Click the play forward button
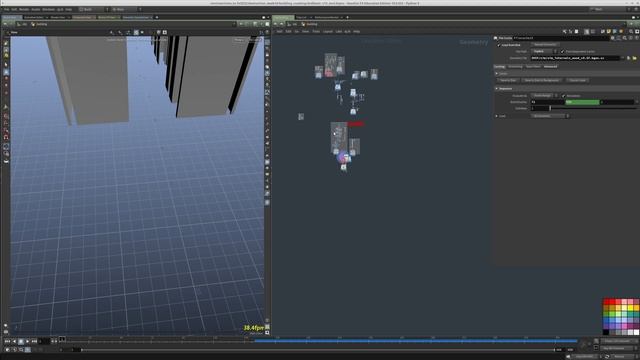The height and width of the screenshot is (360, 640). [27, 341]
